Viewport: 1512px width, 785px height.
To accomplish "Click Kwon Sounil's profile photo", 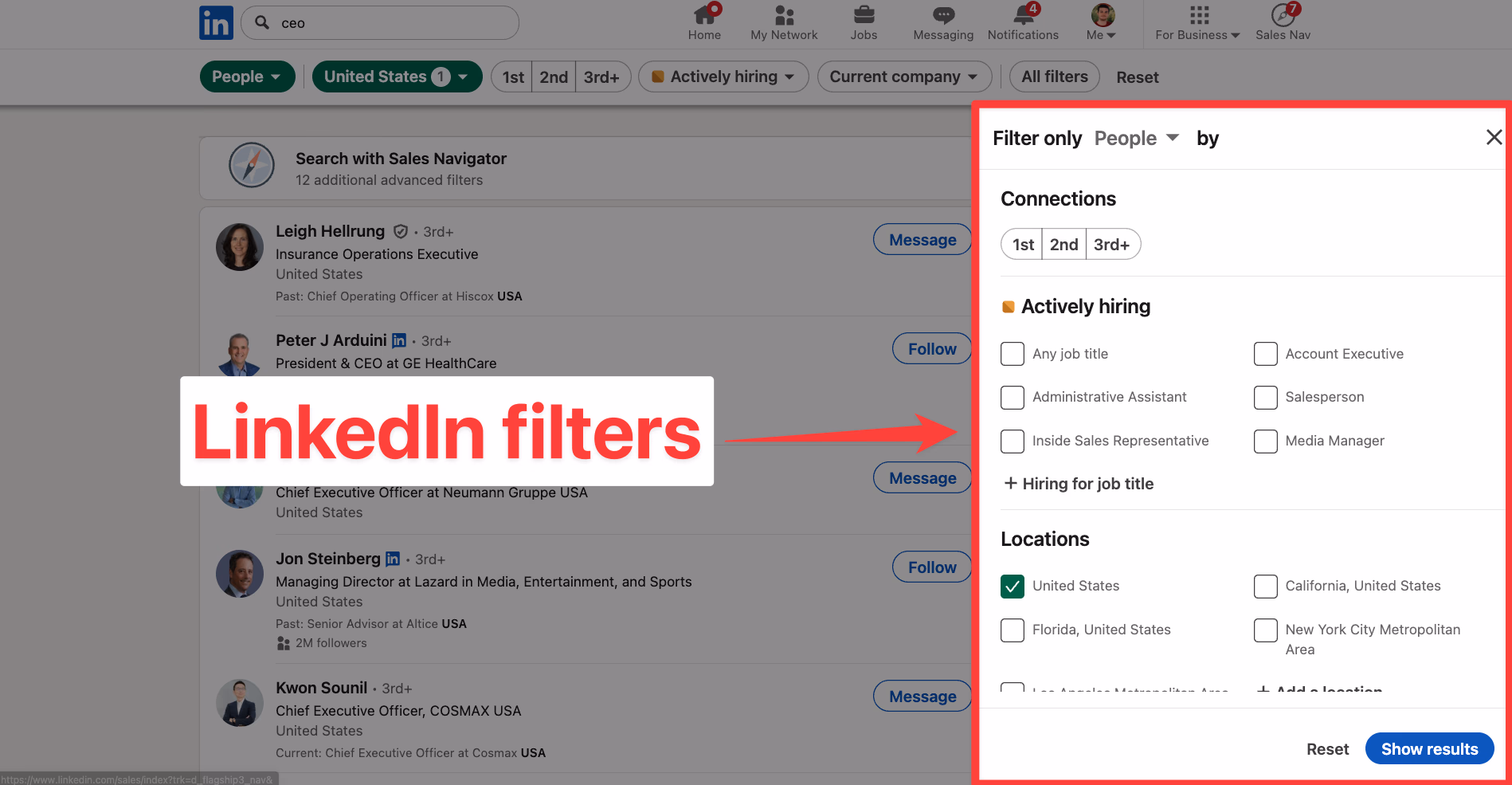I will click(240, 703).
